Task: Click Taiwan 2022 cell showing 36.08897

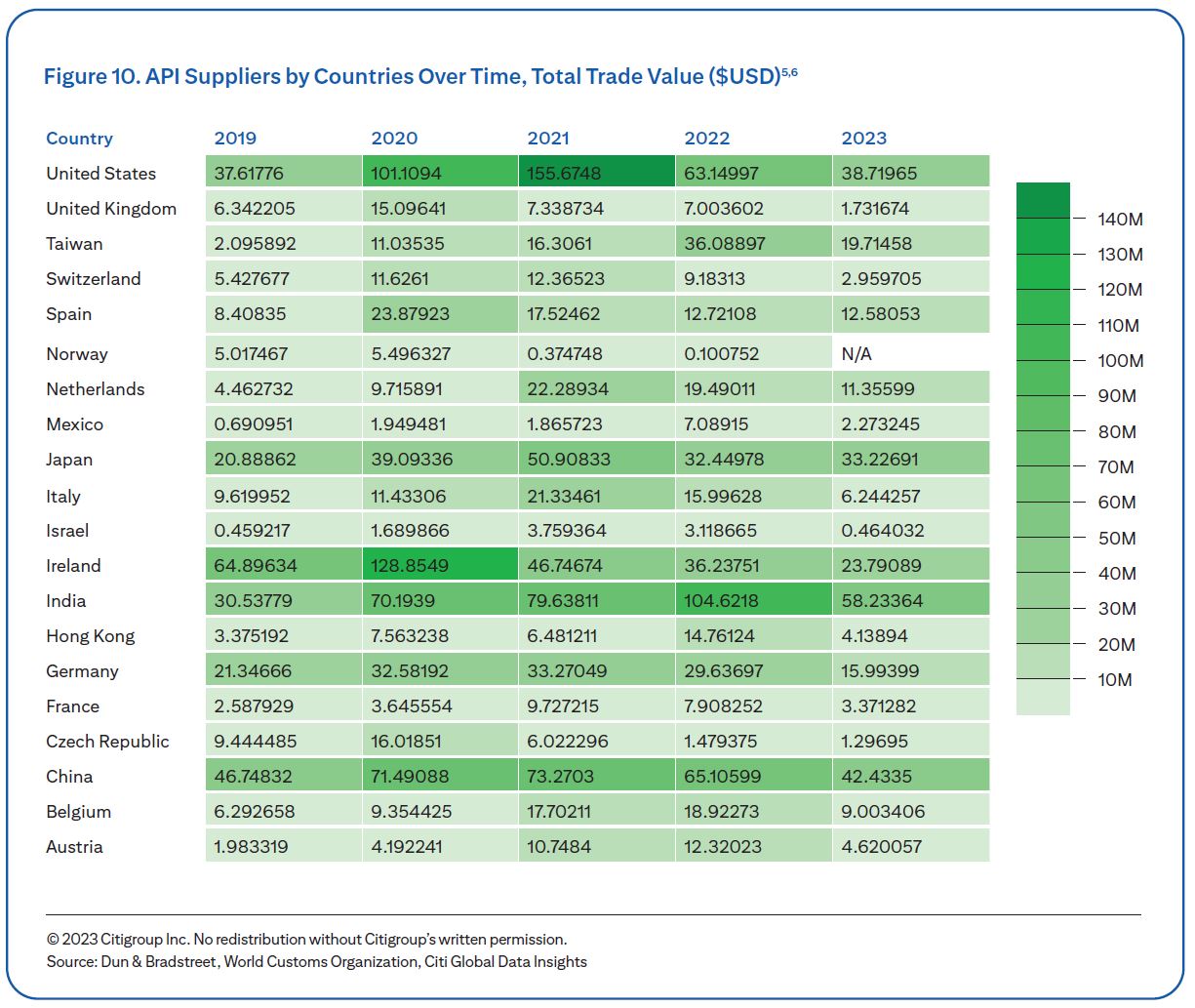Action: click(x=753, y=243)
